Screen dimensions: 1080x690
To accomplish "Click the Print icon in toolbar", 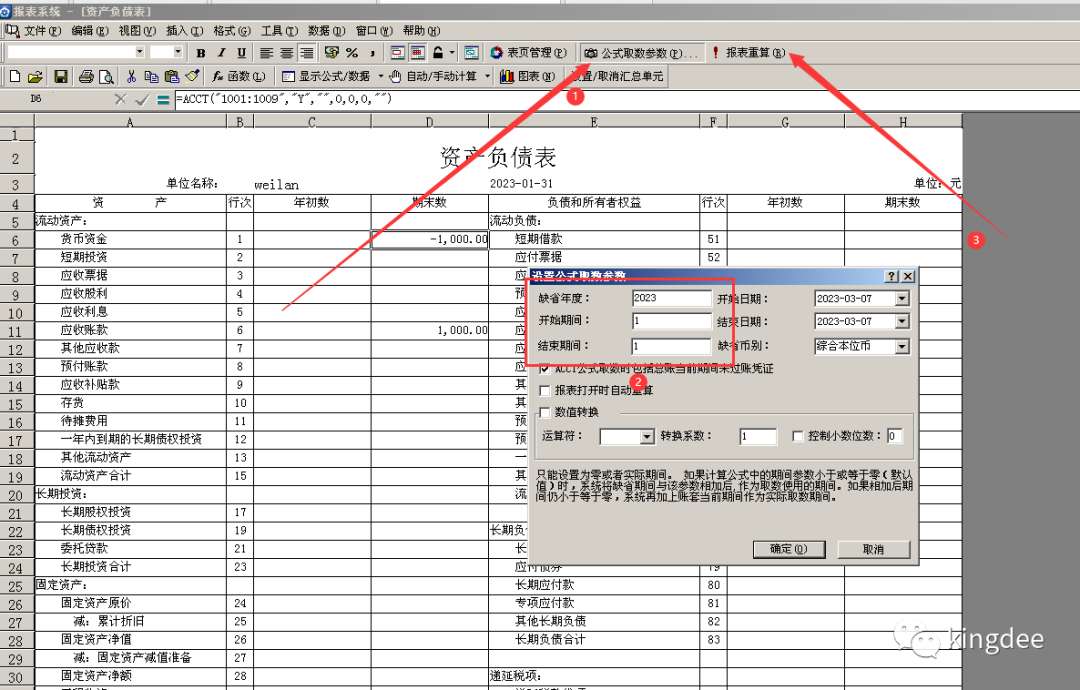I will [86, 76].
